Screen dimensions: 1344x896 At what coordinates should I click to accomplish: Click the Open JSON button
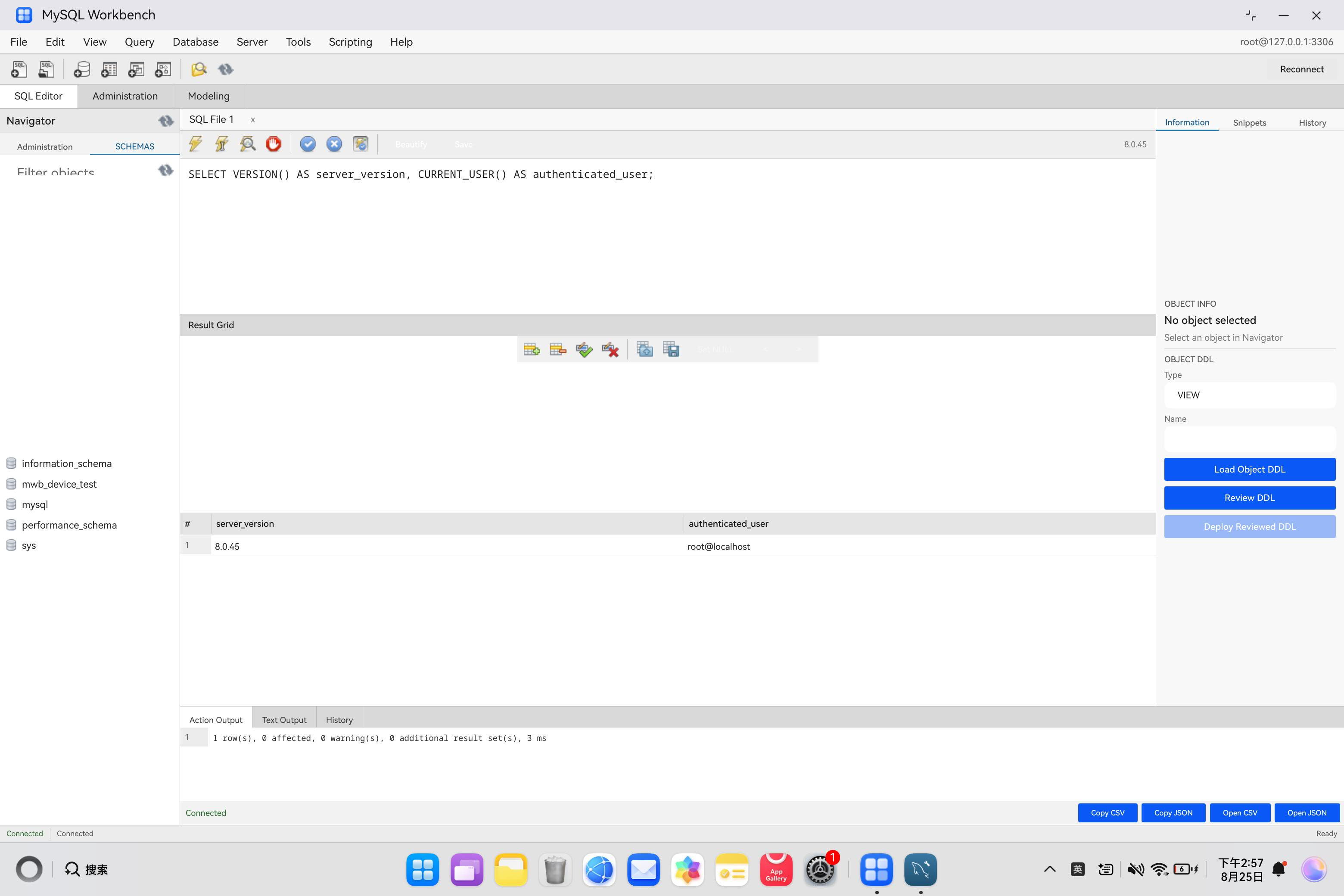1307,812
